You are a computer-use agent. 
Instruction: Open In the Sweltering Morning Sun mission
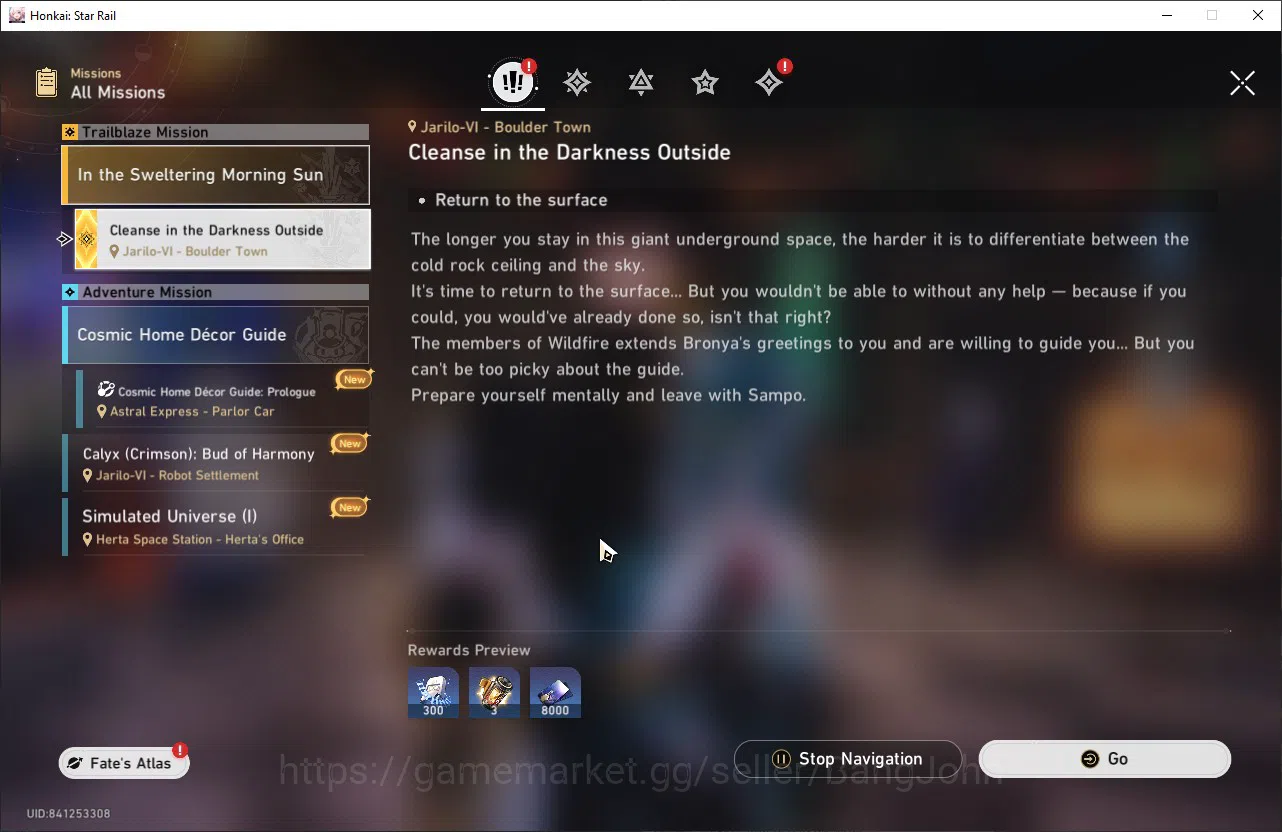tap(216, 175)
